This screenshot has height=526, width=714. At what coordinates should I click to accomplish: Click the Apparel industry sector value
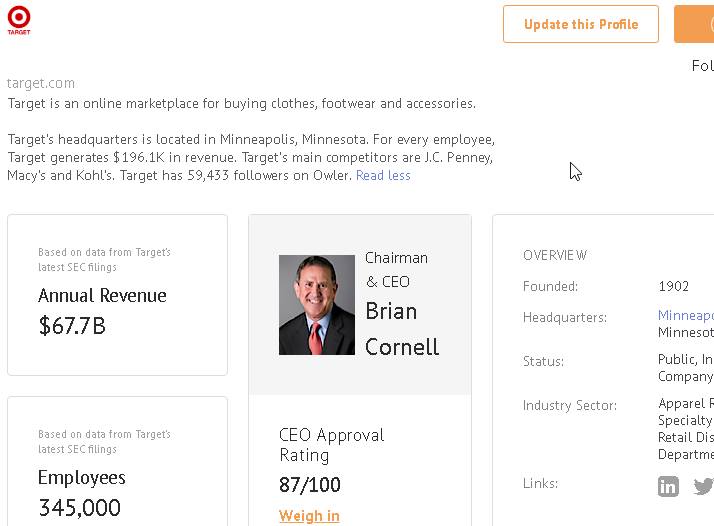[x=686, y=428]
